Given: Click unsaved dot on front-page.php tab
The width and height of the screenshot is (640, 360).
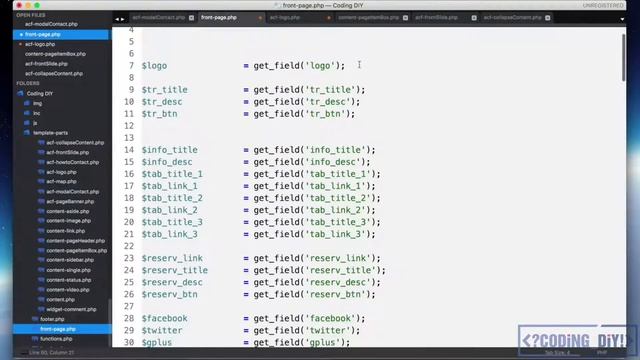Looking at the screenshot, I should (260, 18).
